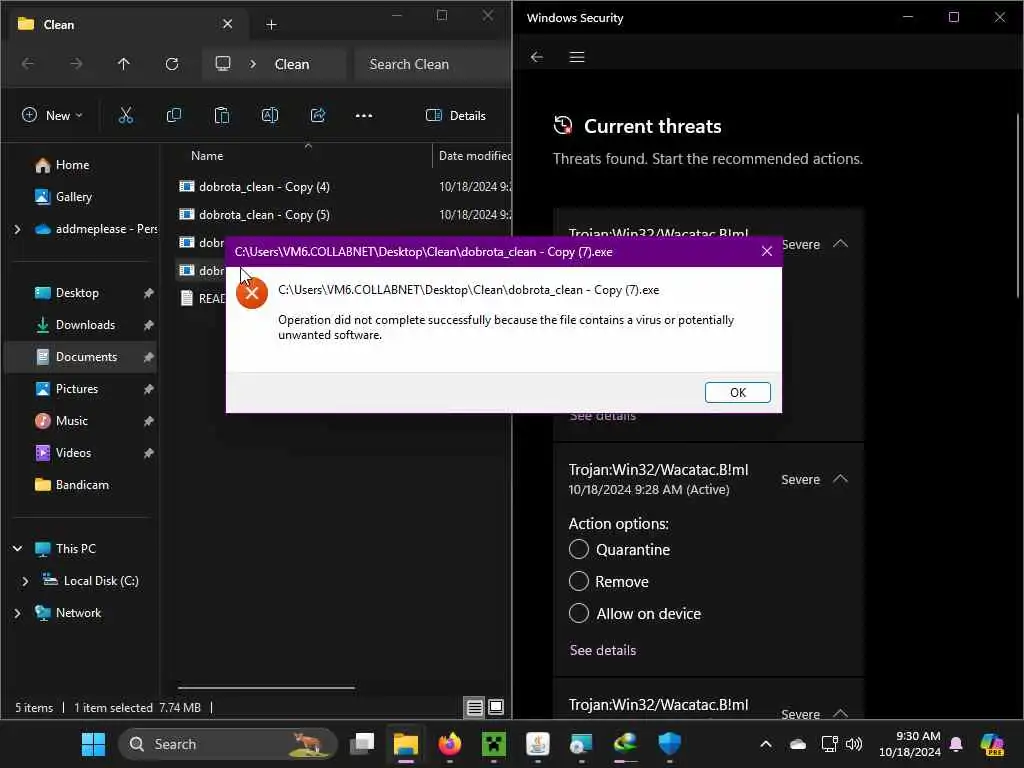The height and width of the screenshot is (768, 1024).
Task: Open the See more ellipsis menu
Action: pyautogui.click(x=364, y=116)
